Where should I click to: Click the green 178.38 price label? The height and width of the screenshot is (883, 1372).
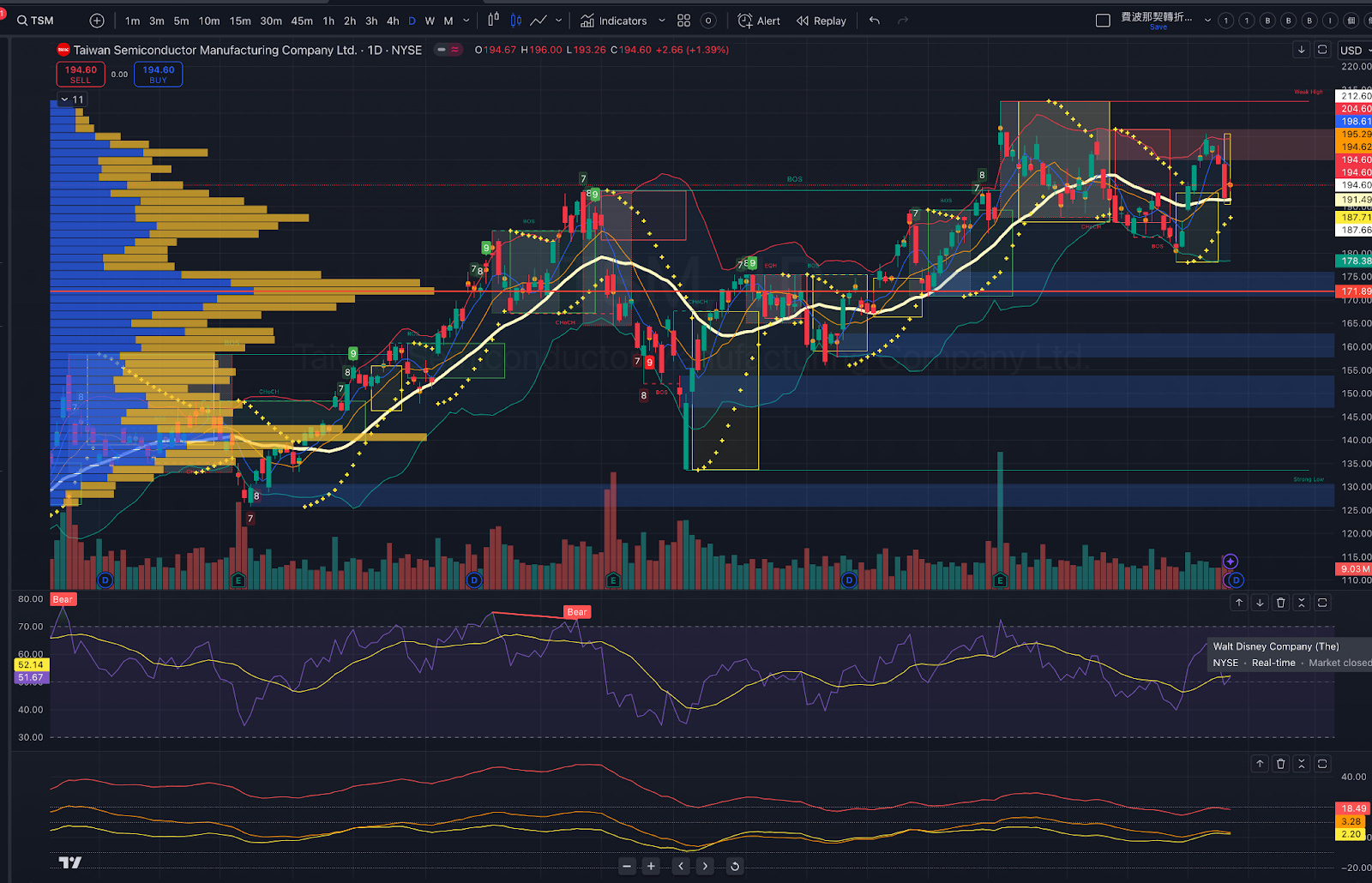click(1355, 261)
